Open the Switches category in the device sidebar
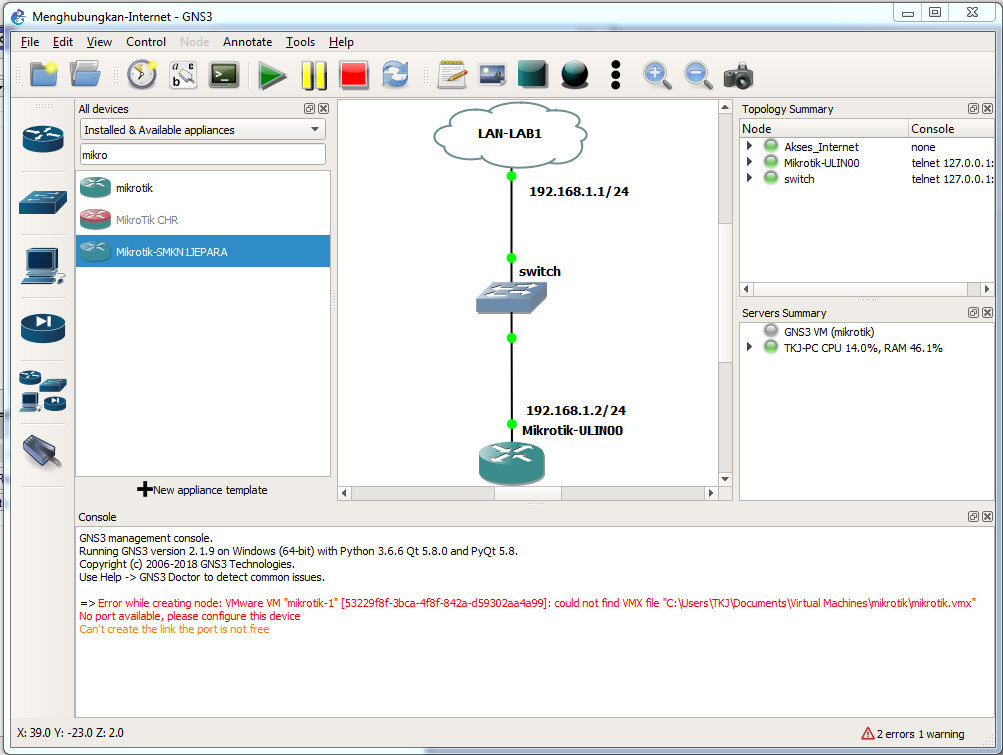 point(42,200)
